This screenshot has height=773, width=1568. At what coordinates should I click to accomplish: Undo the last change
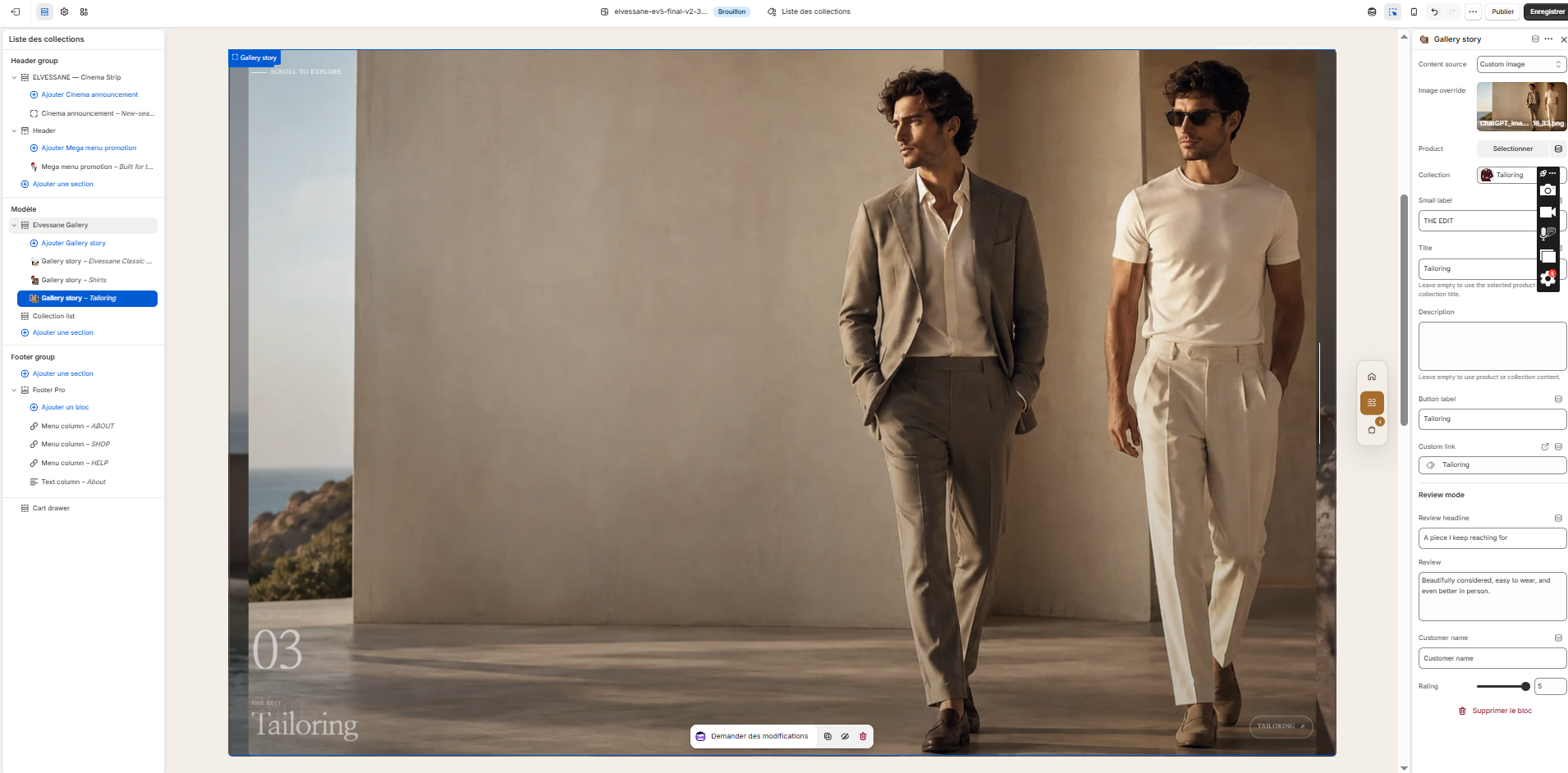pos(1434,11)
